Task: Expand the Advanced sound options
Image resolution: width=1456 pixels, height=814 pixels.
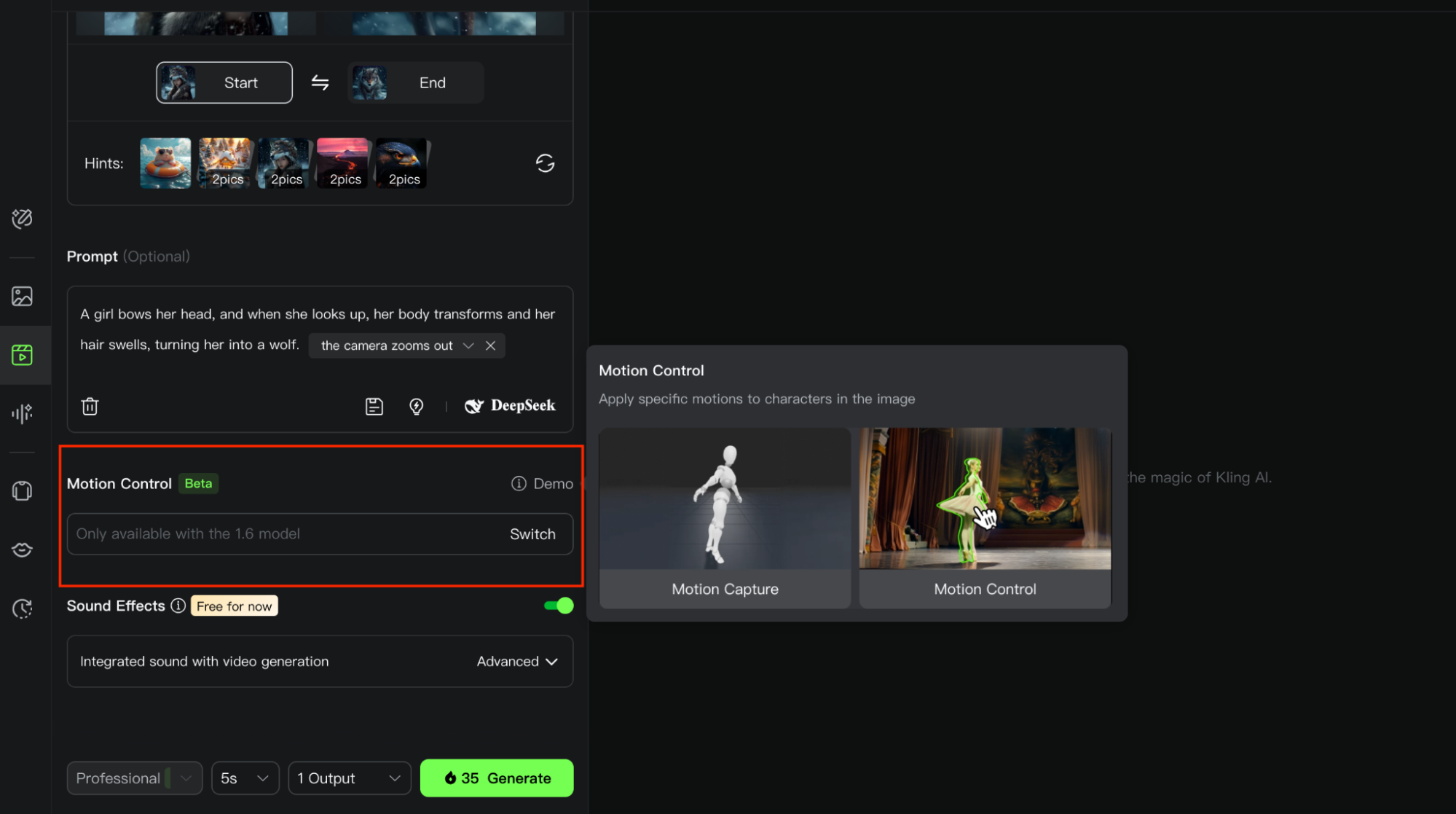Action: [x=517, y=661]
